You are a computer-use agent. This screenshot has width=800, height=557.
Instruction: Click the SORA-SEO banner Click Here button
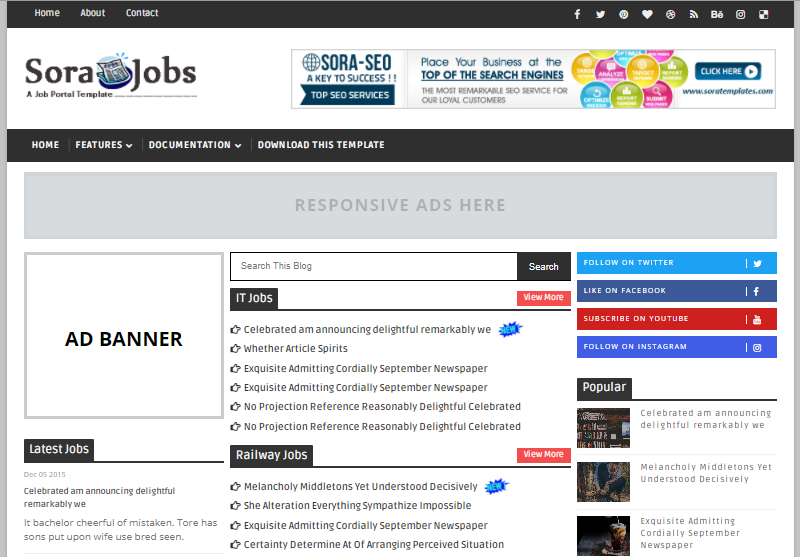tap(728, 71)
